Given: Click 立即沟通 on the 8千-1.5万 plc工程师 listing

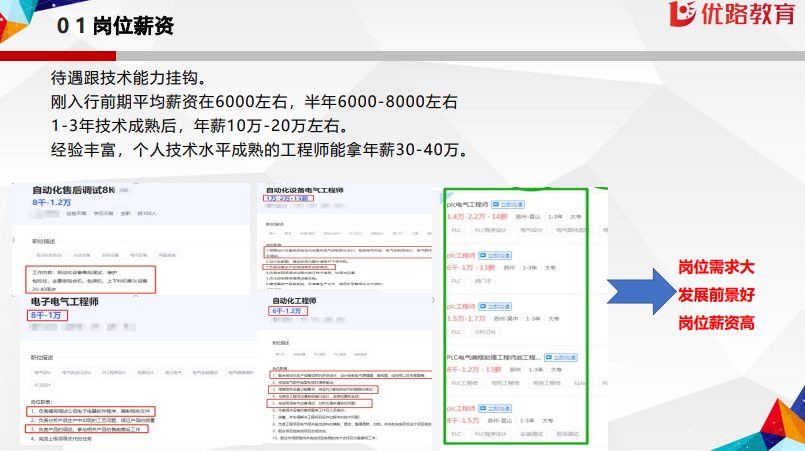Looking at the screenshot, I should 495,408.
